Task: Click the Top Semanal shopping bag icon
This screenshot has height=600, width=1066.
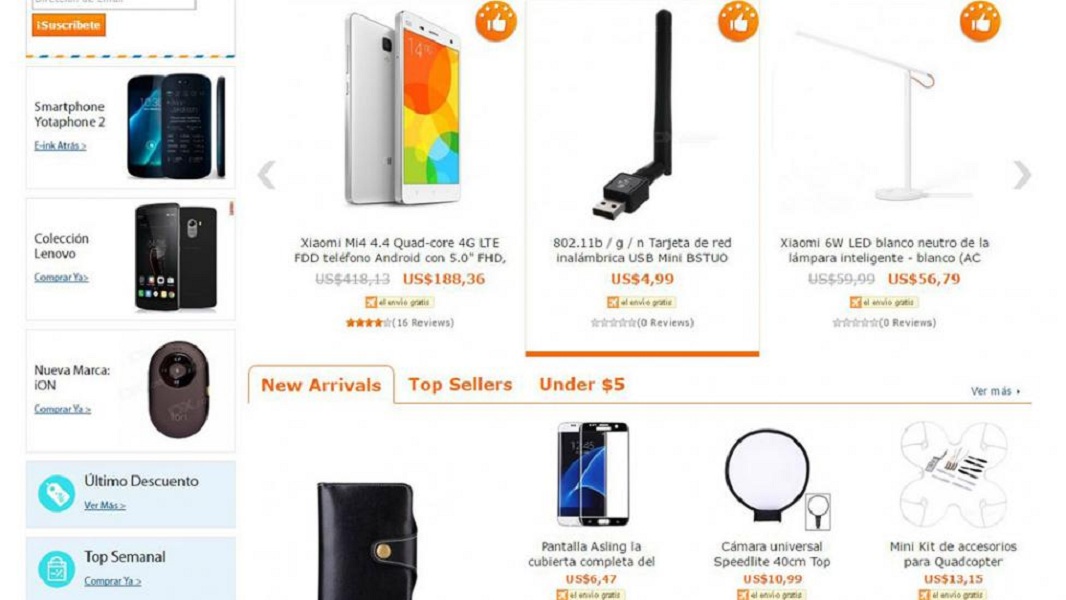Action: point(56,569)
